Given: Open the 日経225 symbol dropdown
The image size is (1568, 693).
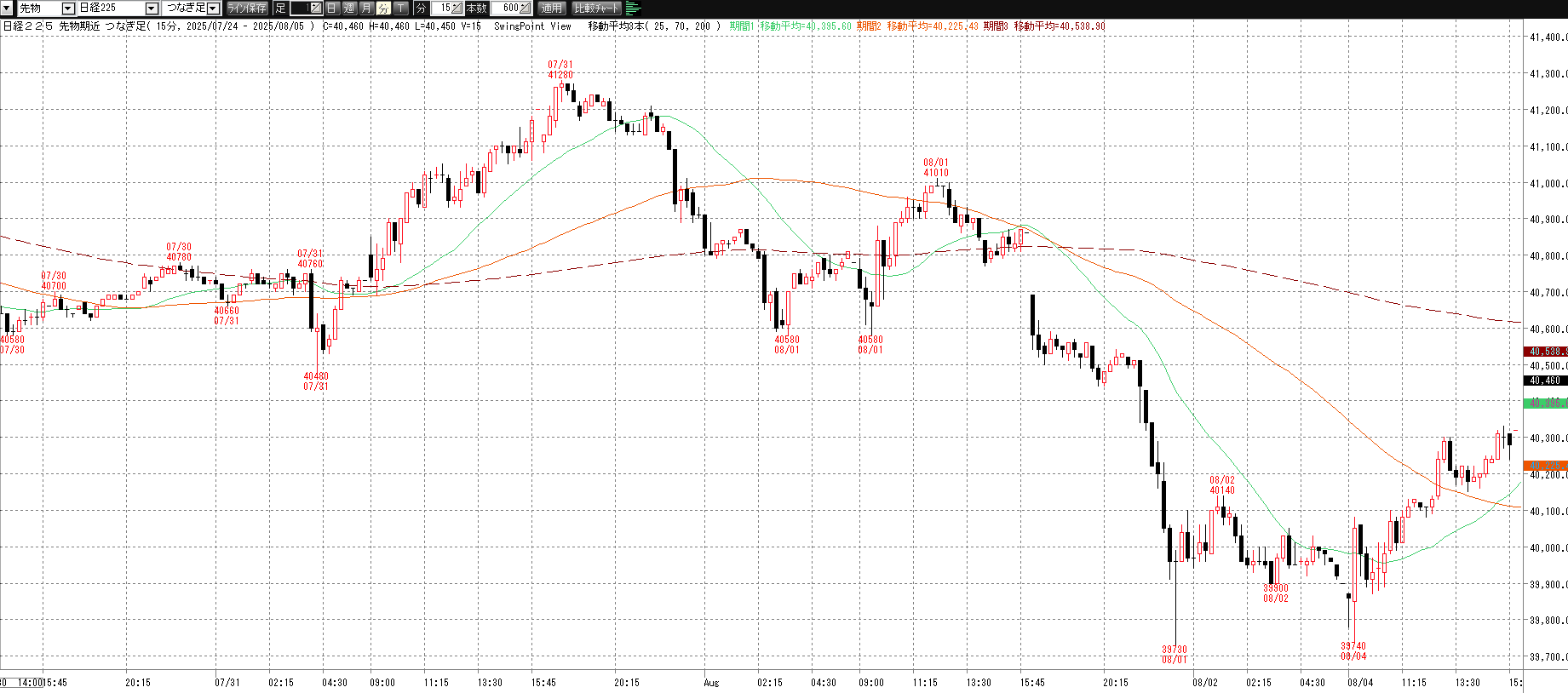Looking at the screenshot, I should [152, 9].
